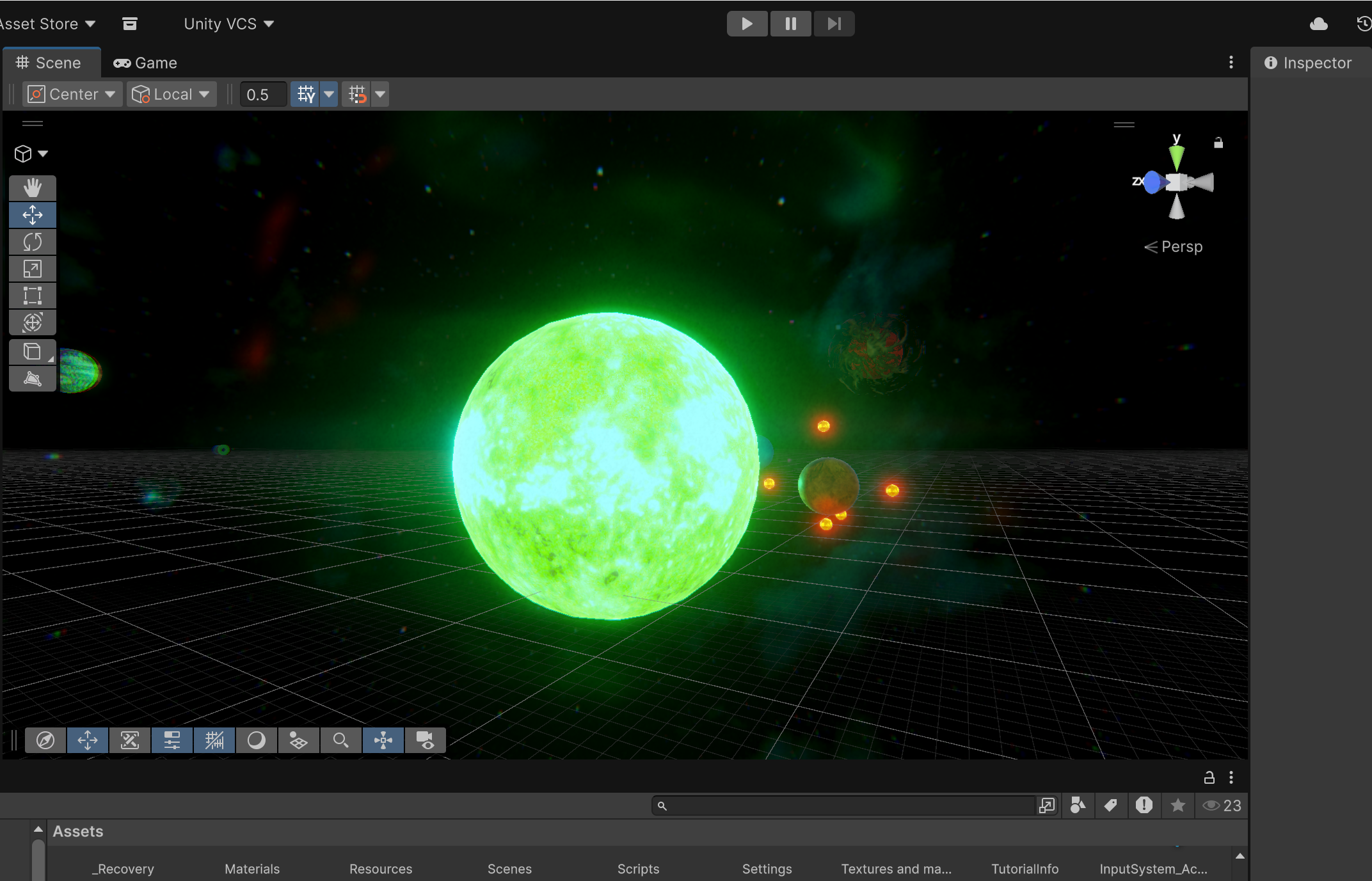This screenshot has width=1372, height=881.
Task: Select the Hand view tool
Action: [x=33, y=187]
